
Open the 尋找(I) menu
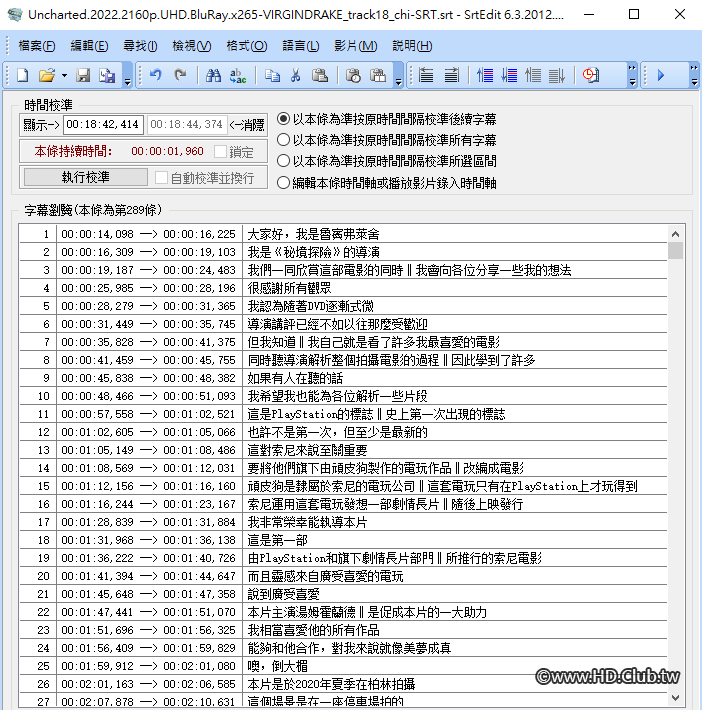coord(140,46)
